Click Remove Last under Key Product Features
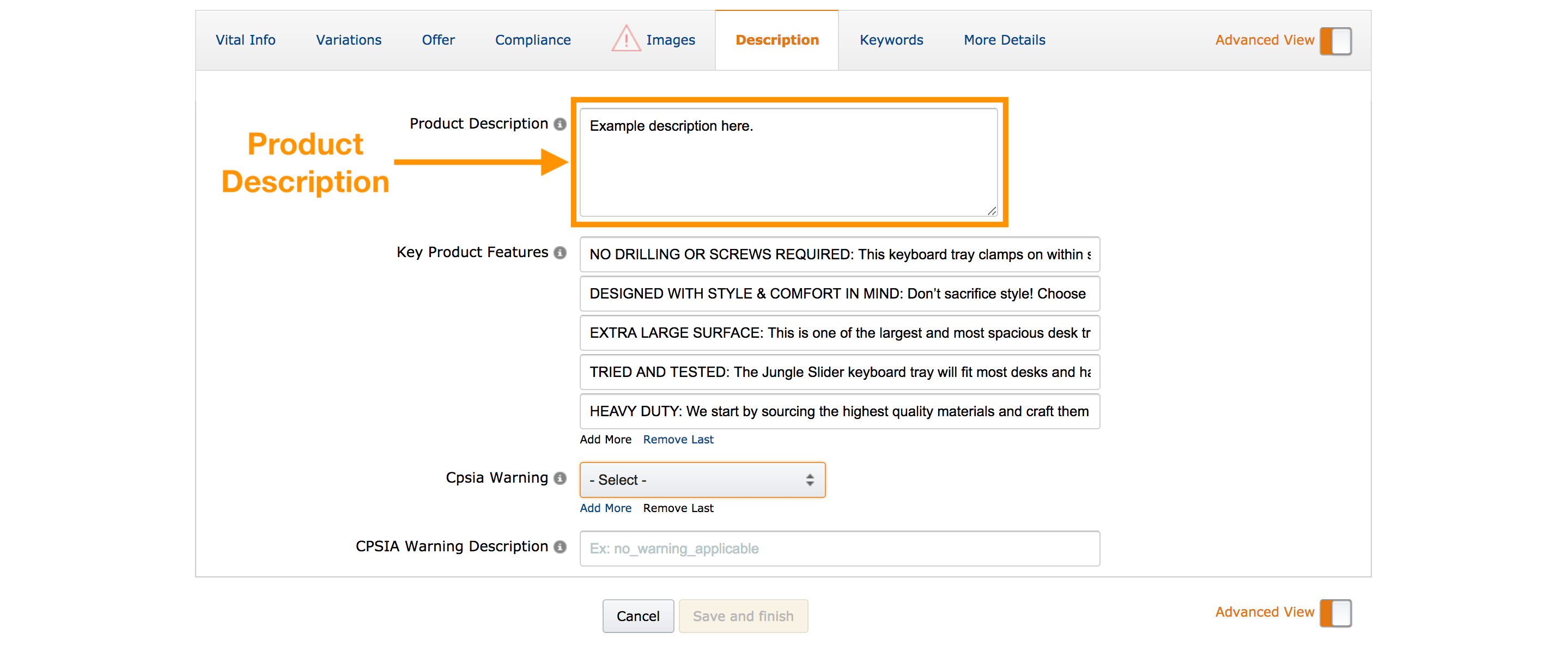 [677, 439]
